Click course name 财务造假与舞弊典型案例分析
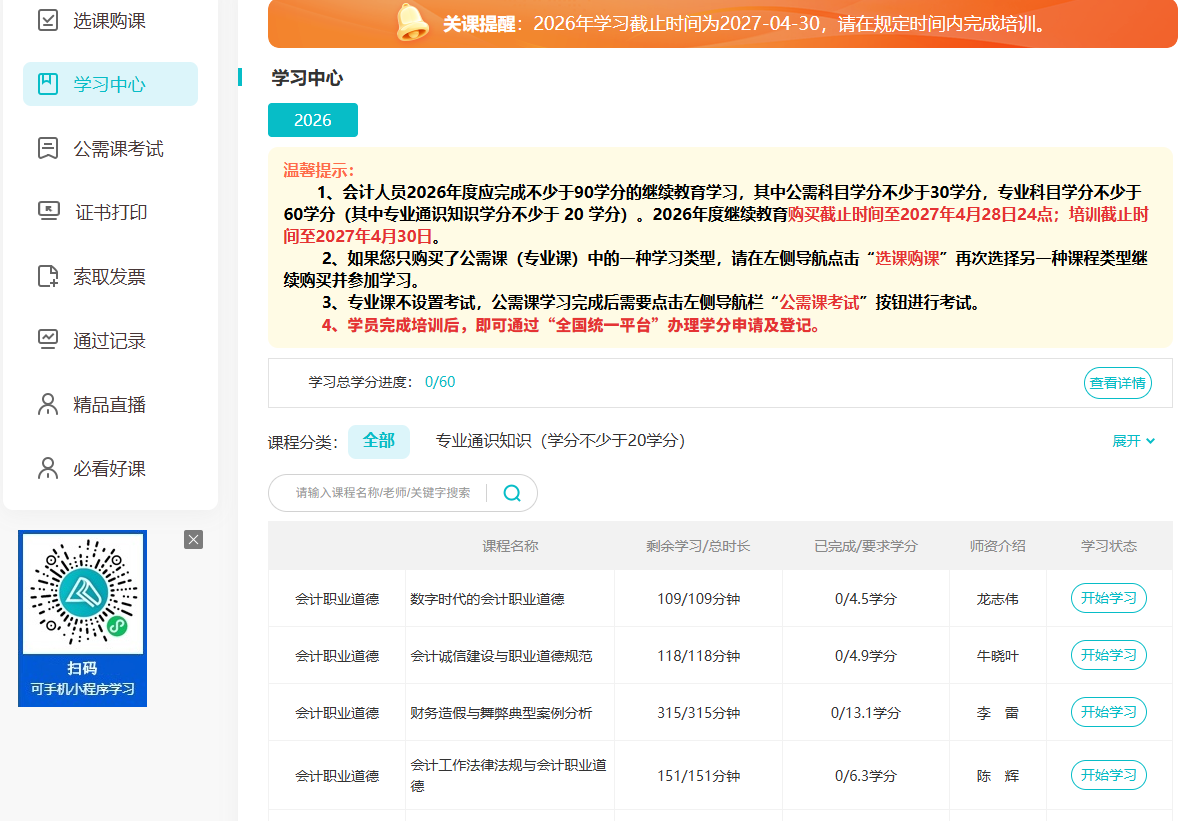Screen dimensions: 1203x821 (x=501, y=714)
